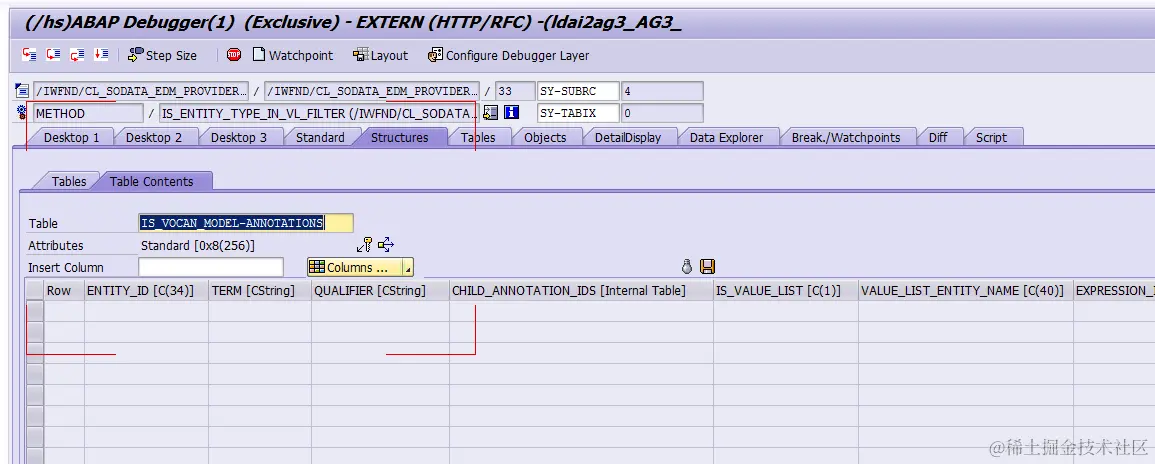Click the METHOD event type field
The image size is (1155, 464).
[88, 113]
